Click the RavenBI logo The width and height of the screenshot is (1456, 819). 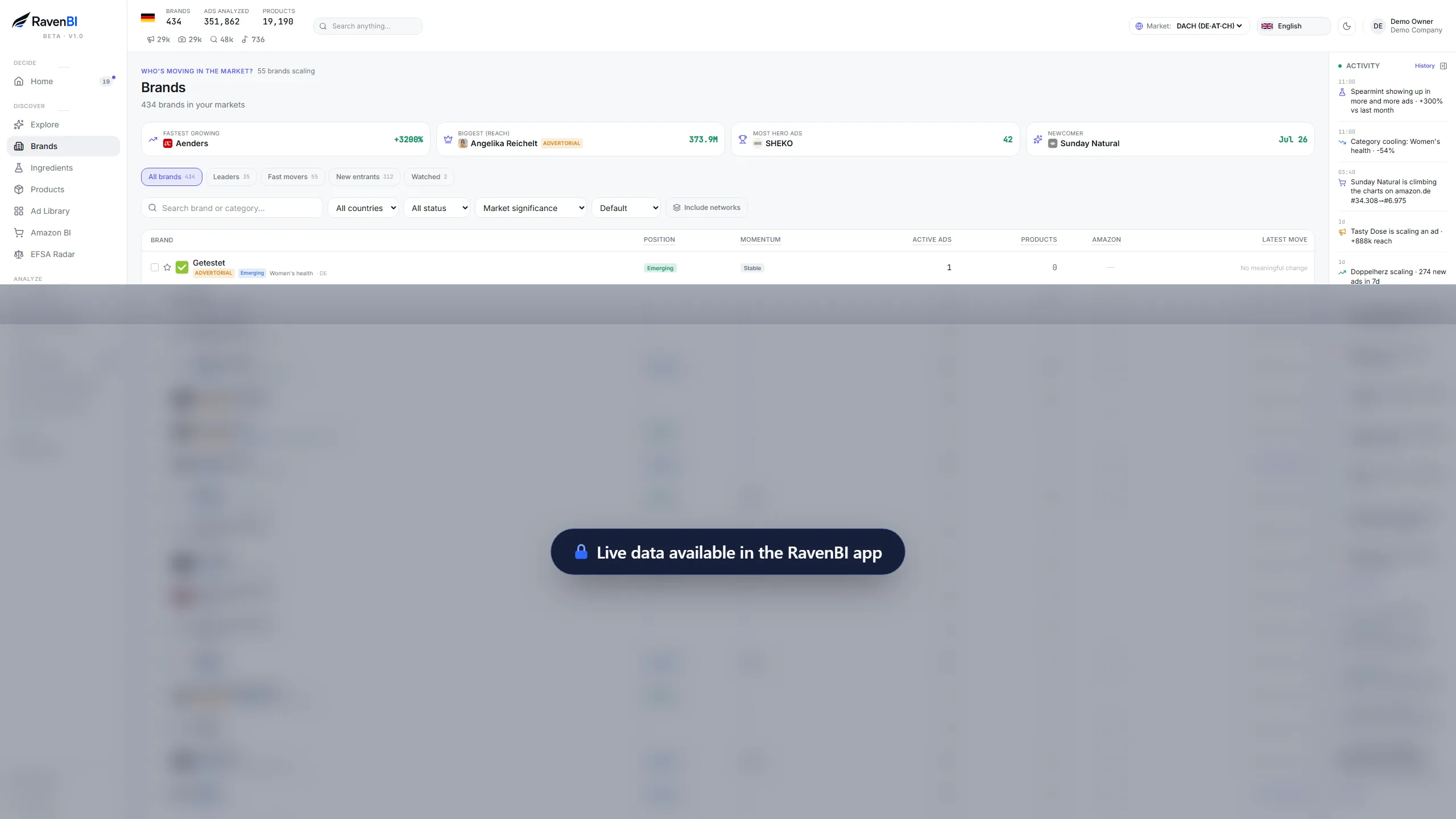(x=44, y=21)
